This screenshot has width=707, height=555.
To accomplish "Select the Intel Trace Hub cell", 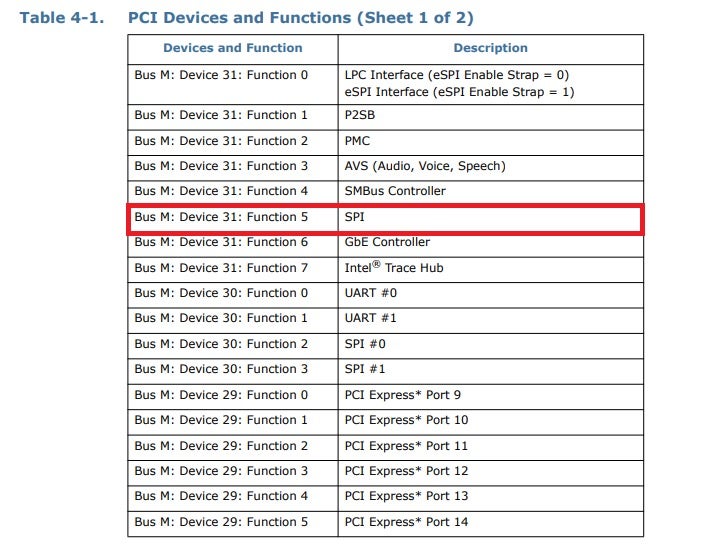I will 394,268.
